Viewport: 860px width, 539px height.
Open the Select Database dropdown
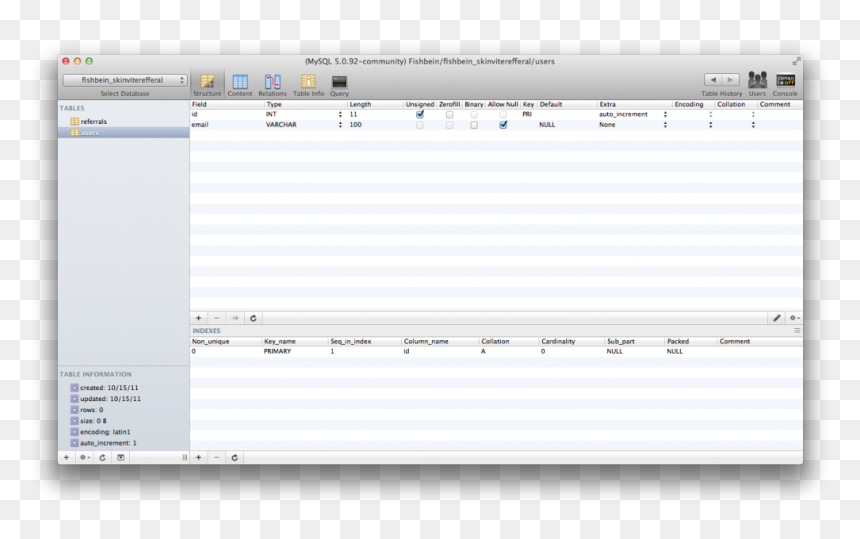[x=125, y=80]
